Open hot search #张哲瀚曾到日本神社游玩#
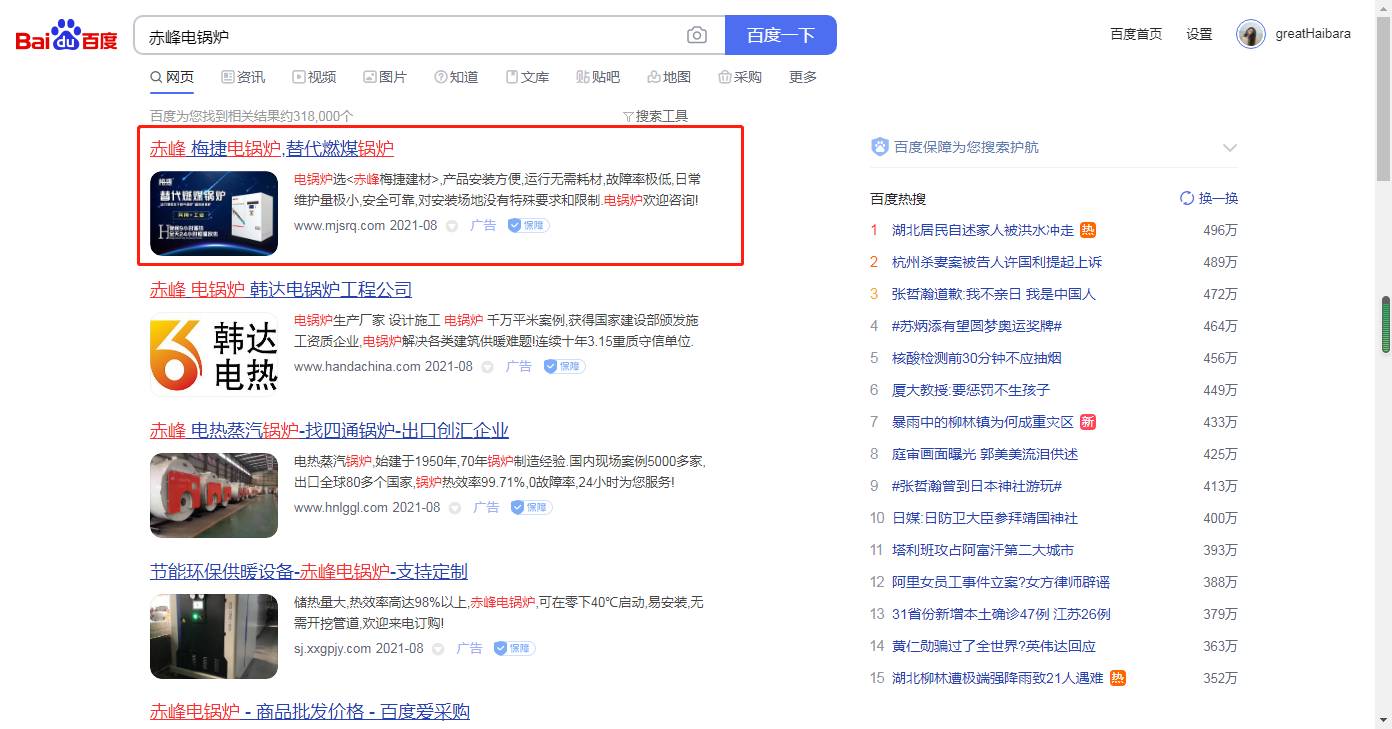The image size is (1392, 729). (977, 486)
